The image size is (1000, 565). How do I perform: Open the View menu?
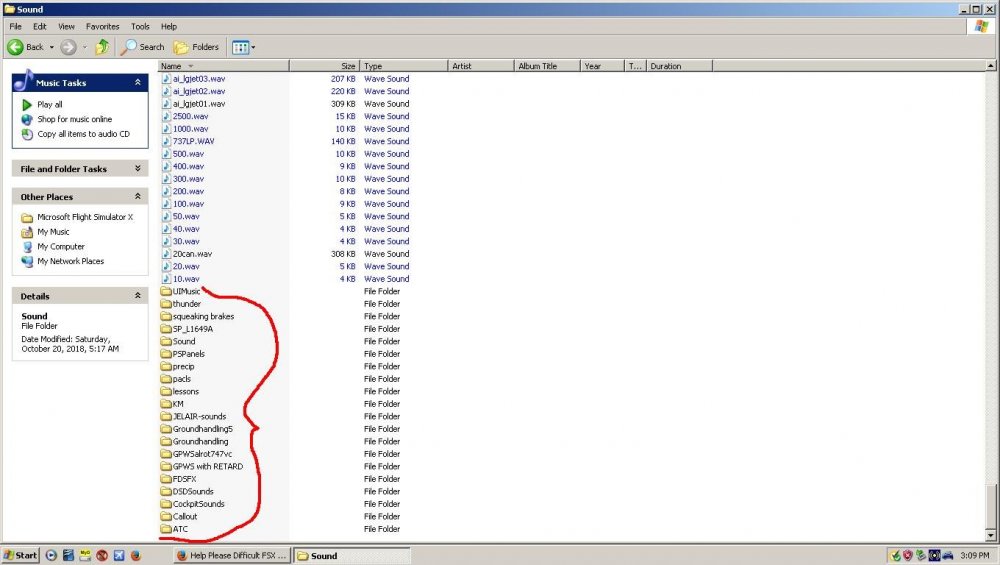[66, 27]
